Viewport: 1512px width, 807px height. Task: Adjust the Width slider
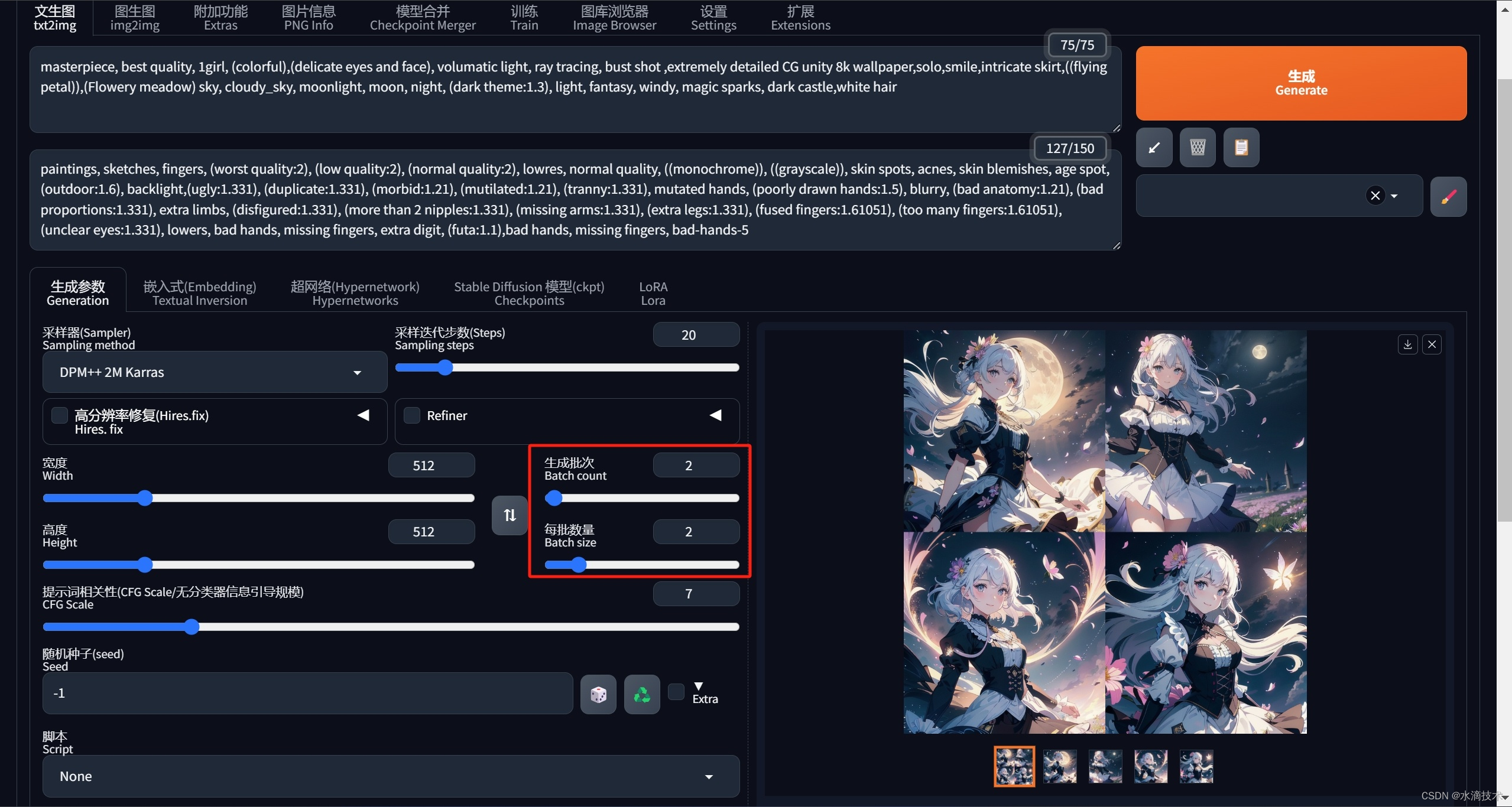(258, 498)
